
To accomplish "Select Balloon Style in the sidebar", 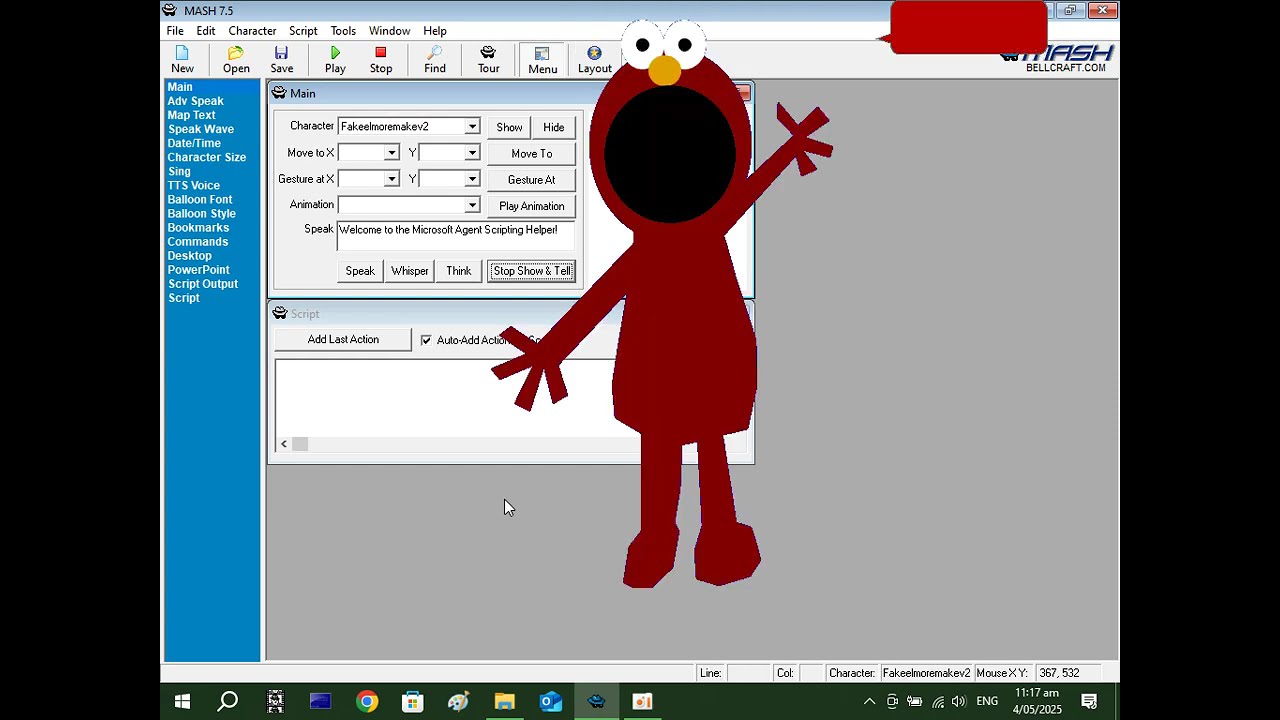I will tap(202, 213).
